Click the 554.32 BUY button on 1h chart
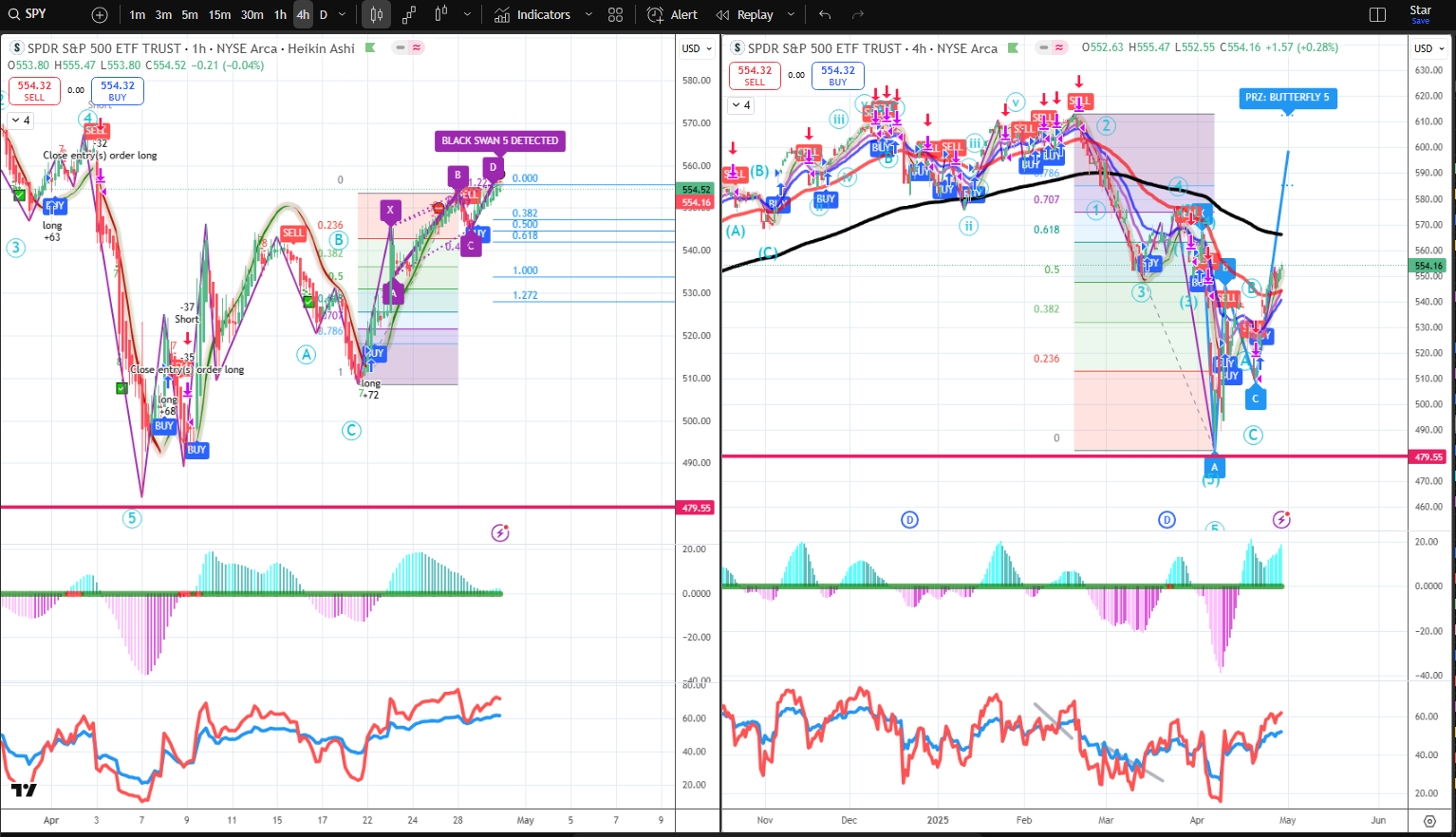Viewport: 1456px width, 837px height. pos(118,90)
